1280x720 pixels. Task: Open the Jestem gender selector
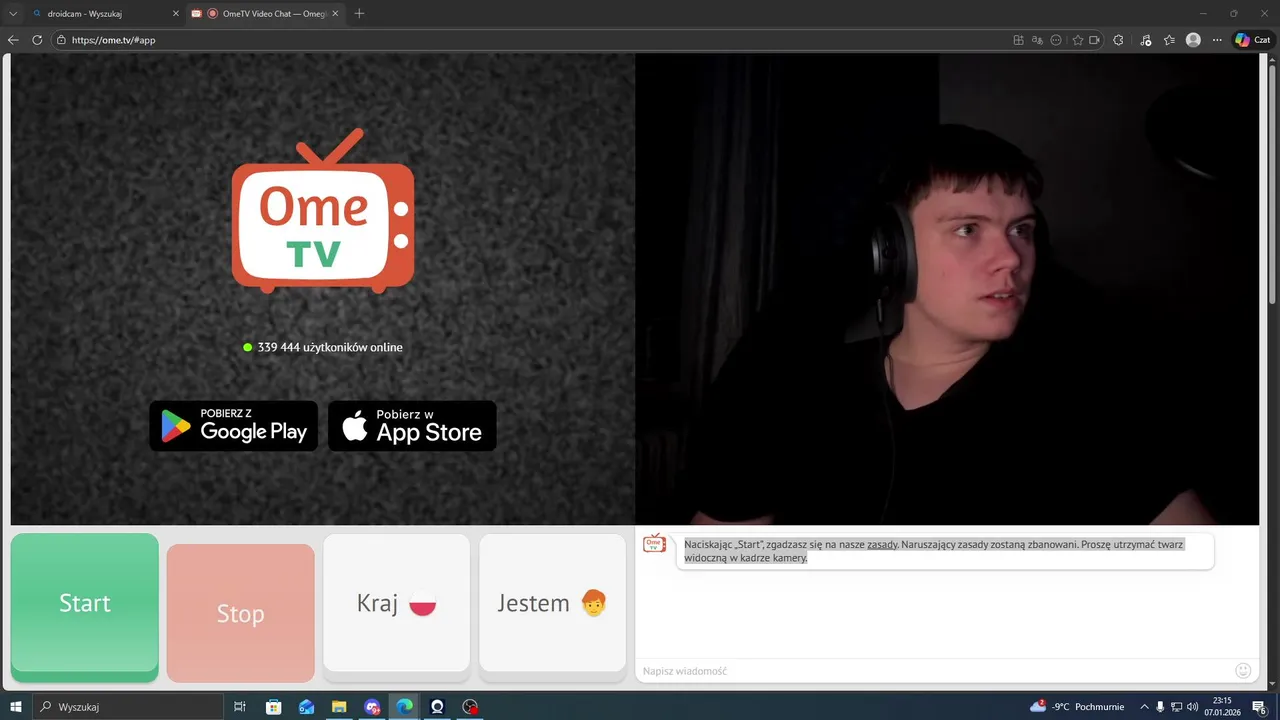(x=553, y=603)
